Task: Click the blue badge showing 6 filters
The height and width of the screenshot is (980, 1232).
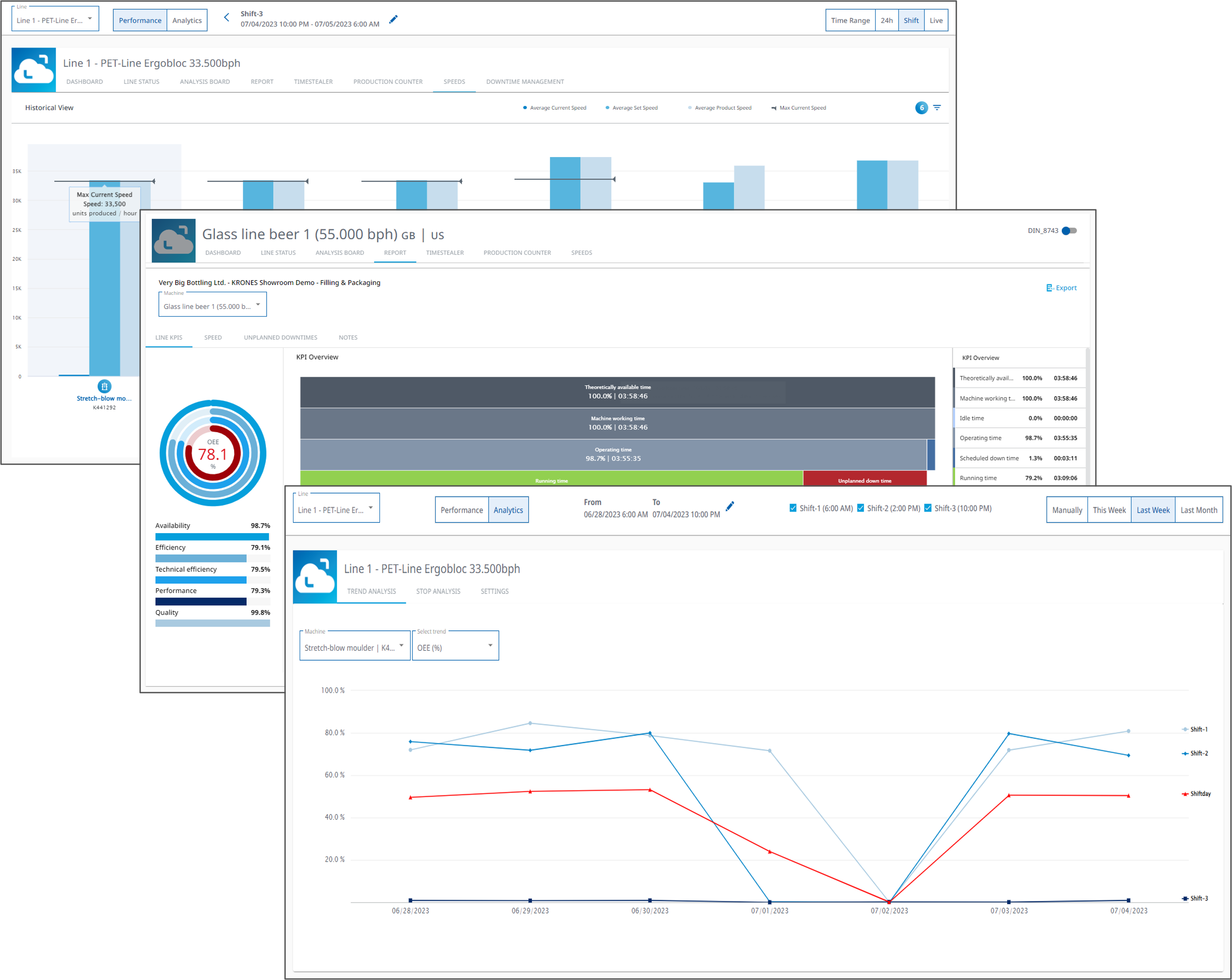Action: pos(921,108)
